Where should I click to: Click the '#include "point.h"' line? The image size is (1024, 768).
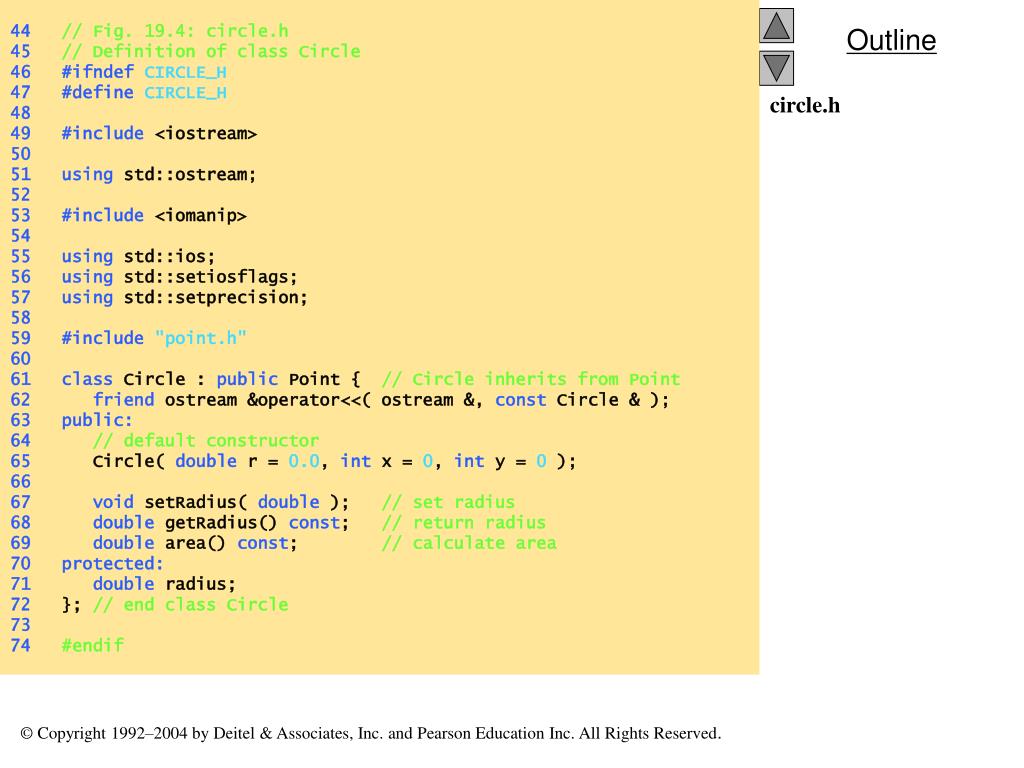point(154,338)
